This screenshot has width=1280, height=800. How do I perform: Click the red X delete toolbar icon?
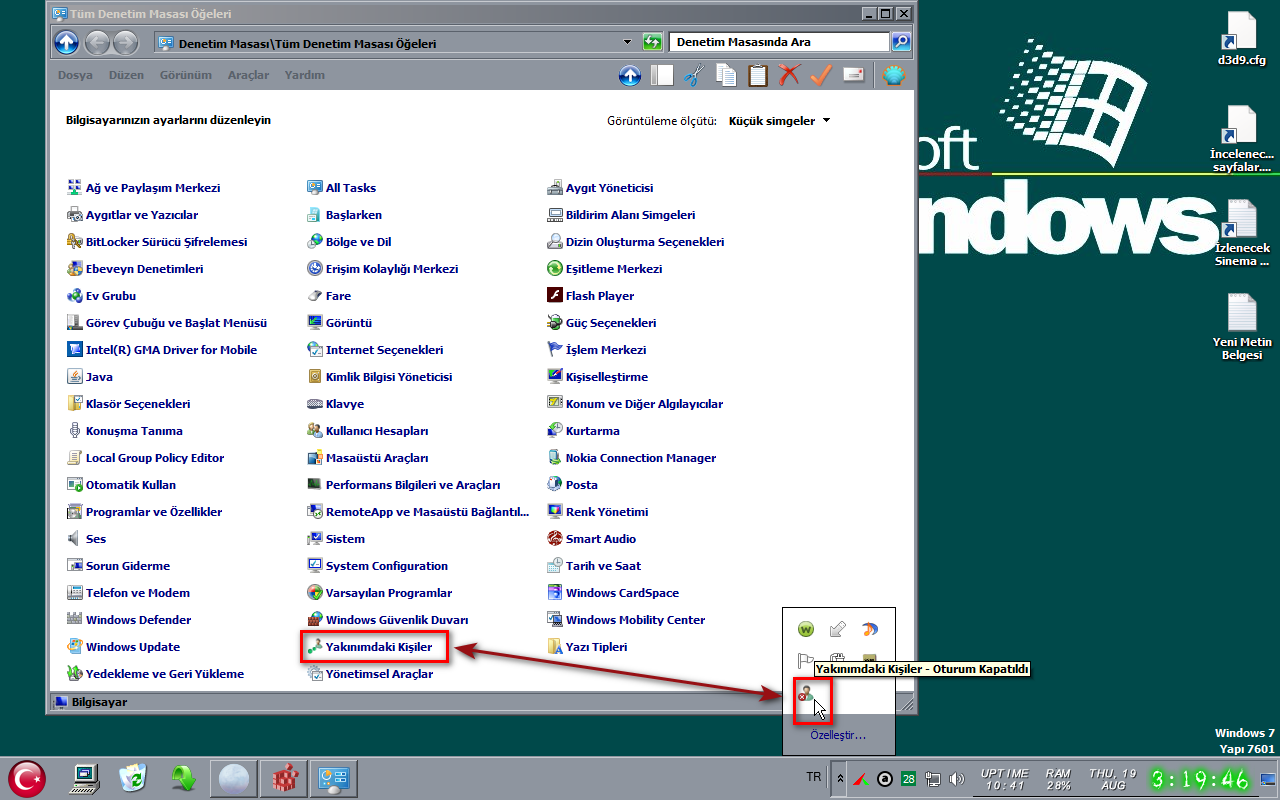coord(789,75)
